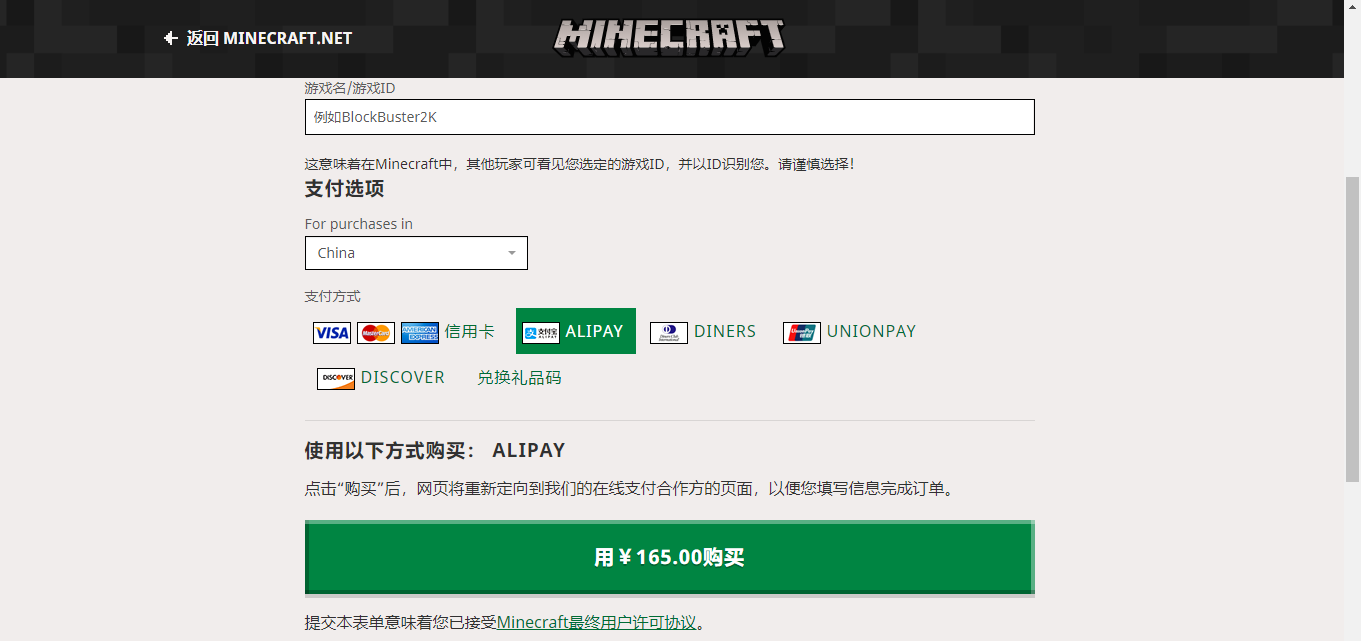Open the Minecraft最终用户许可协议 link
Screen dimensions: 1361x641
coord(596,620)
